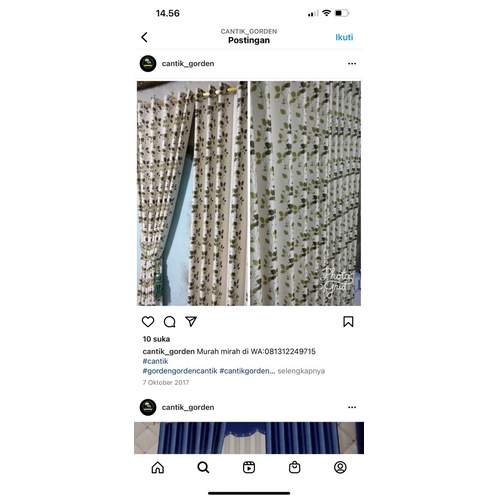499x499 pixels.
Task: Go to Home tab icon
Action: (158, 467)
